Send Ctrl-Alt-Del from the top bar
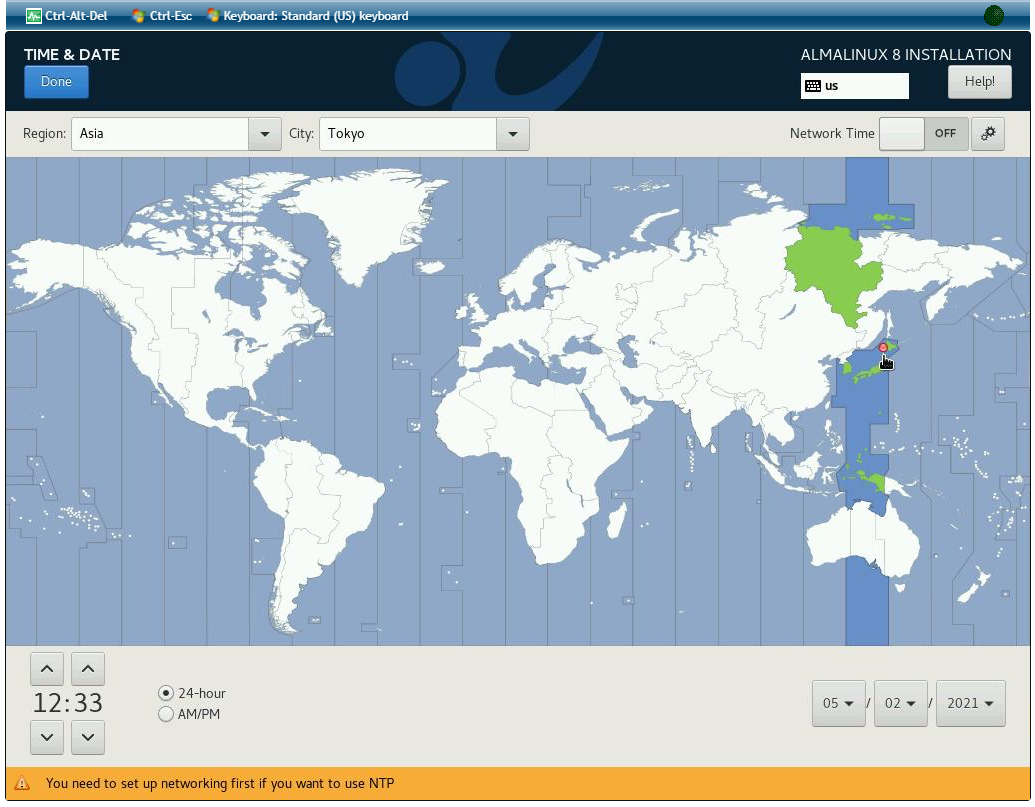Viewport: 1035px width, 807px height. [67, 16]
